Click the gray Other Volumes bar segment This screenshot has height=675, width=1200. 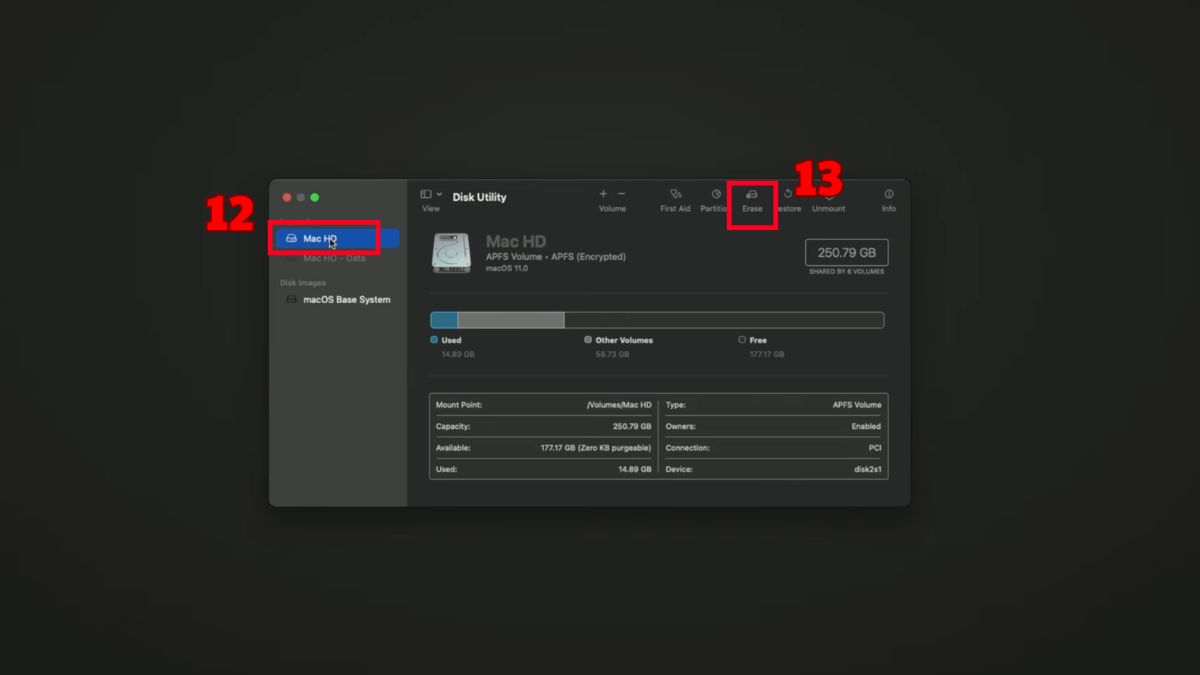[x=511, y=320]
